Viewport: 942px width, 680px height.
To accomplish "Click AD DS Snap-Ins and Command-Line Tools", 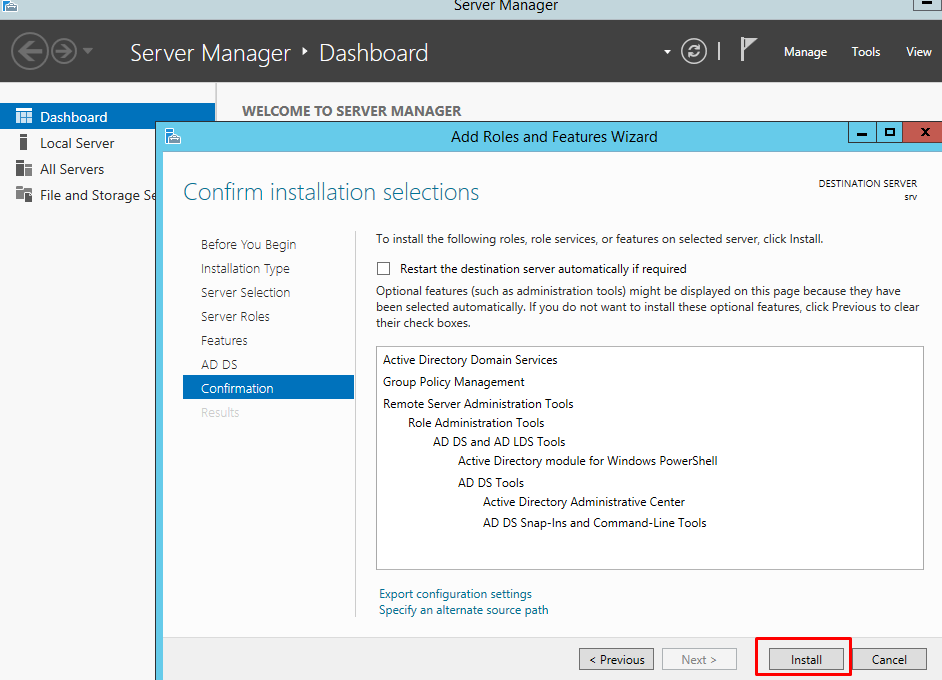I will pyautogui.click(x=594, y=523).
